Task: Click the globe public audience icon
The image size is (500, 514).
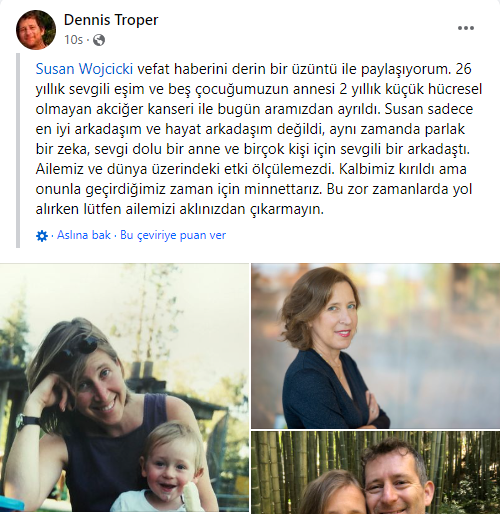Action: tap(99, 40)
